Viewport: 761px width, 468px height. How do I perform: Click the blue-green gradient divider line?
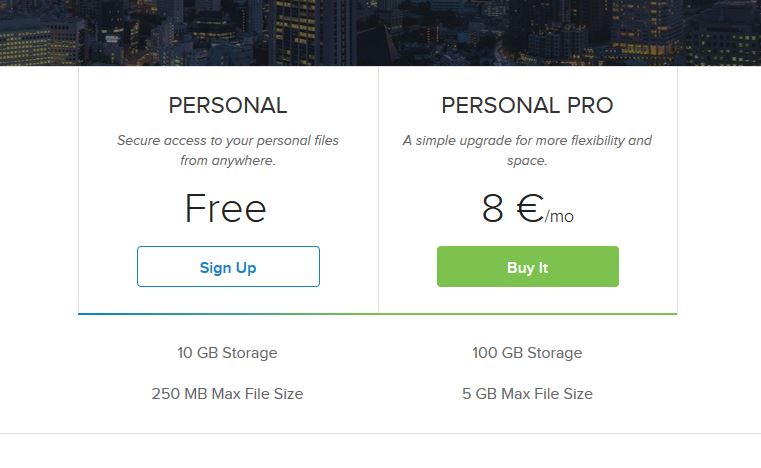click(x=378, y=314)
